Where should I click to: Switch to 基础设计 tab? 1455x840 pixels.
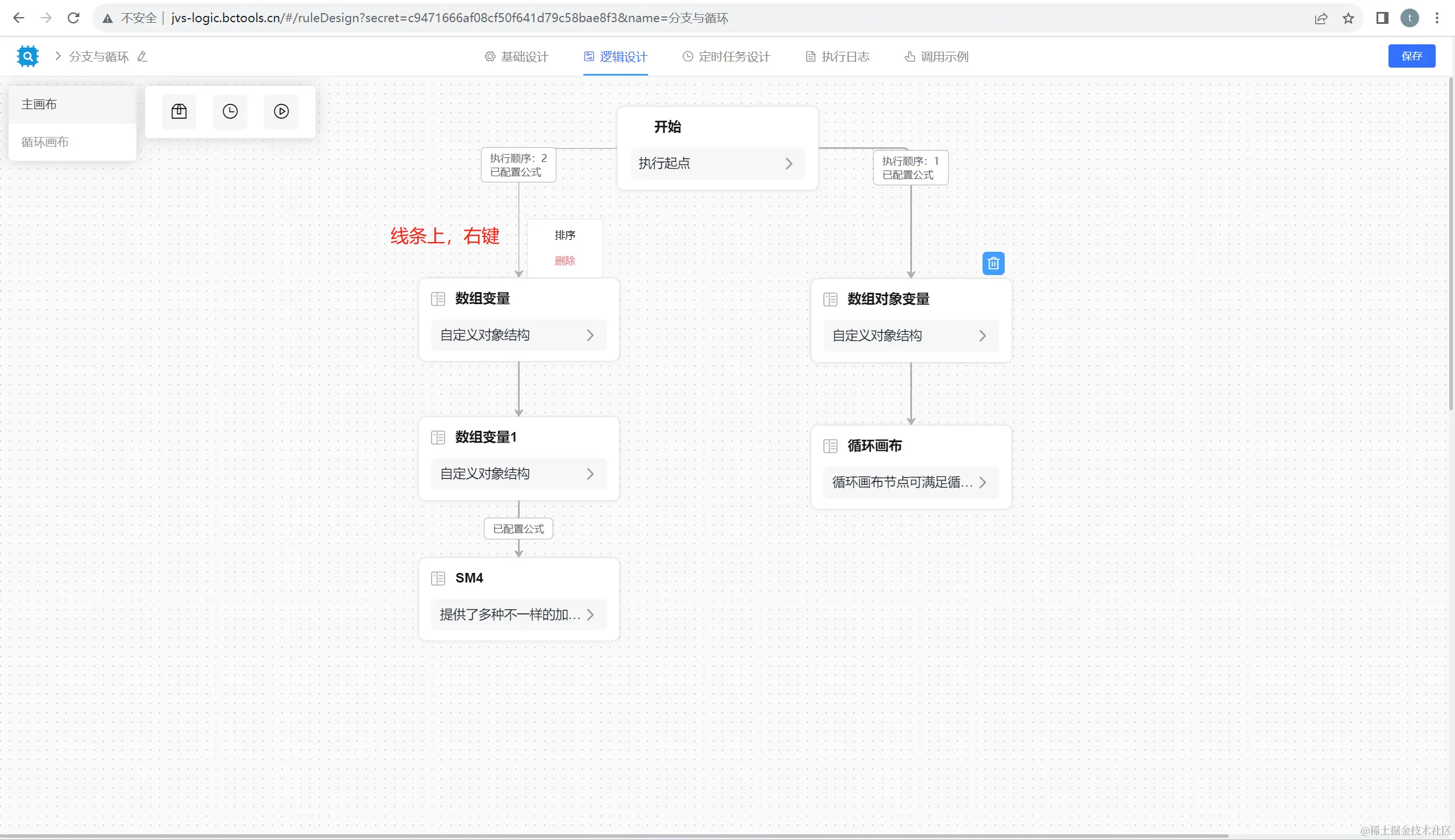[516, 56]
